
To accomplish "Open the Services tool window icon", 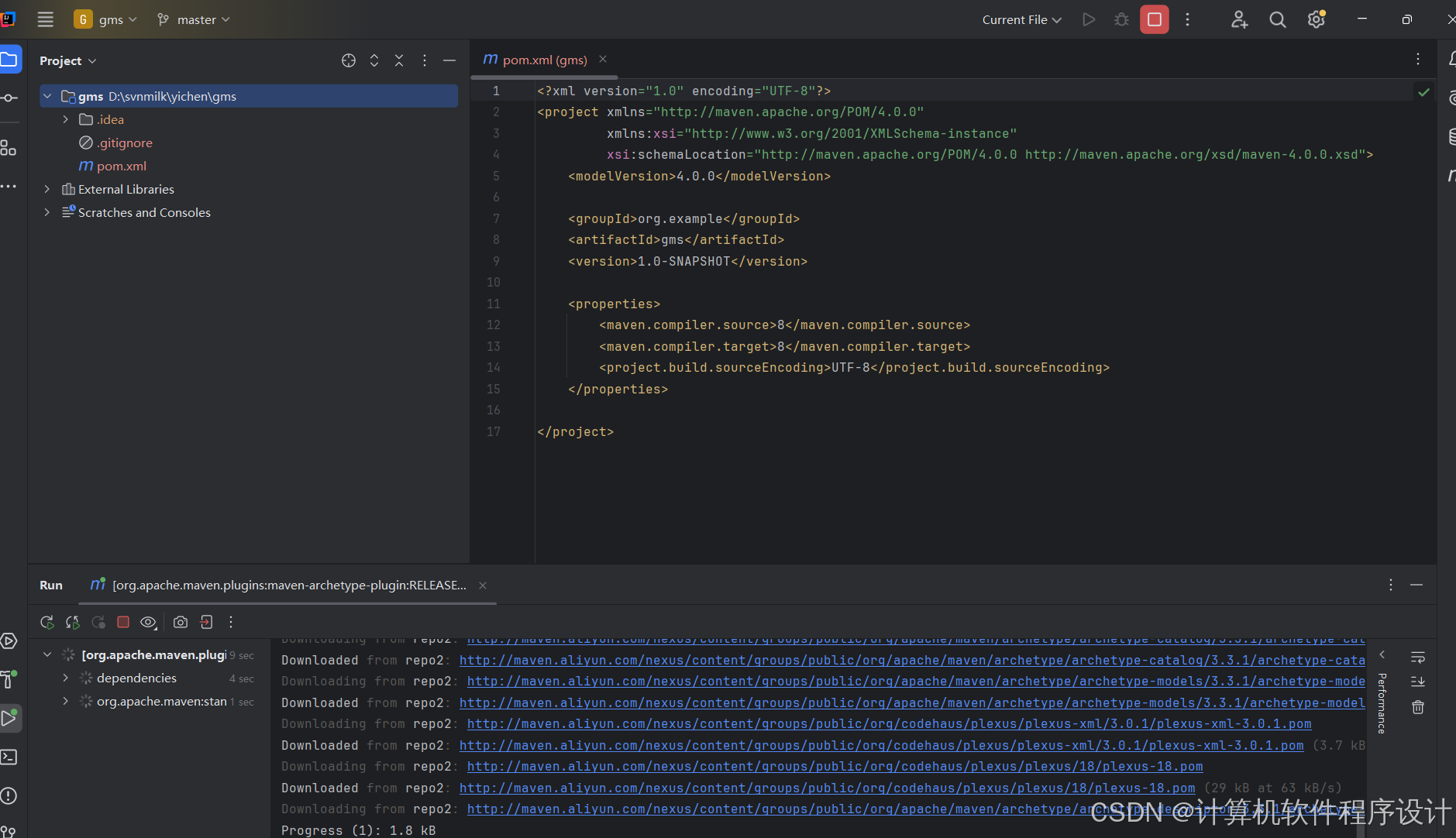I will (9, 641).
